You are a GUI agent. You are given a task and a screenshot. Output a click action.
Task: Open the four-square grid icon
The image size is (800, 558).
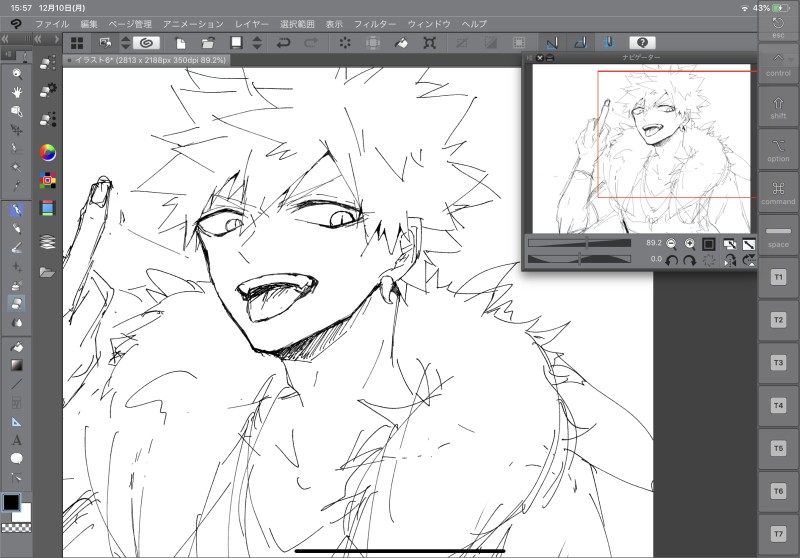pyautogui.click(x=77, y=43)
